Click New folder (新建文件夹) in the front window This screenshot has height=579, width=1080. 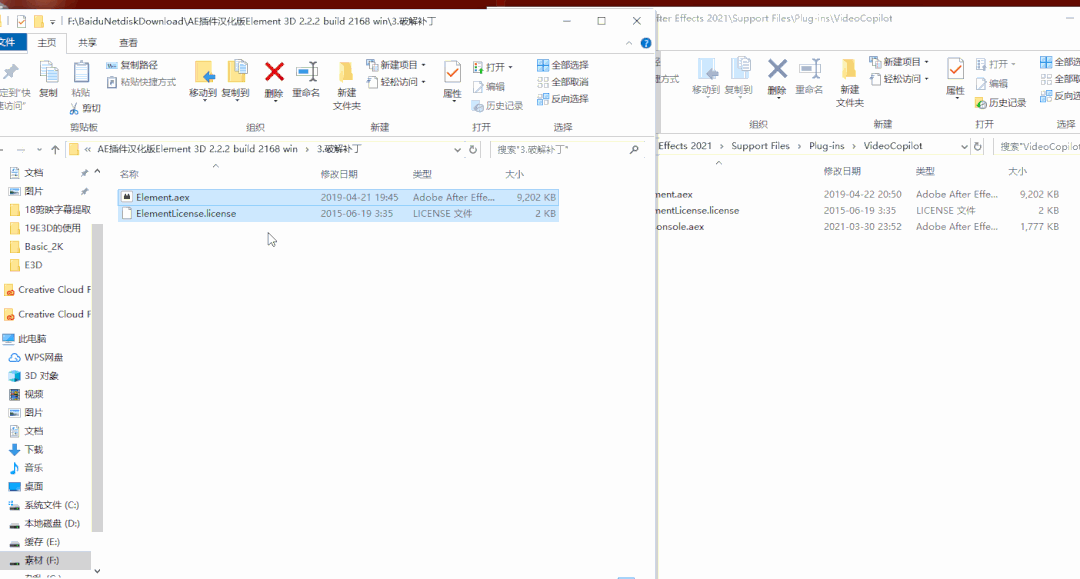click(346, 85)
